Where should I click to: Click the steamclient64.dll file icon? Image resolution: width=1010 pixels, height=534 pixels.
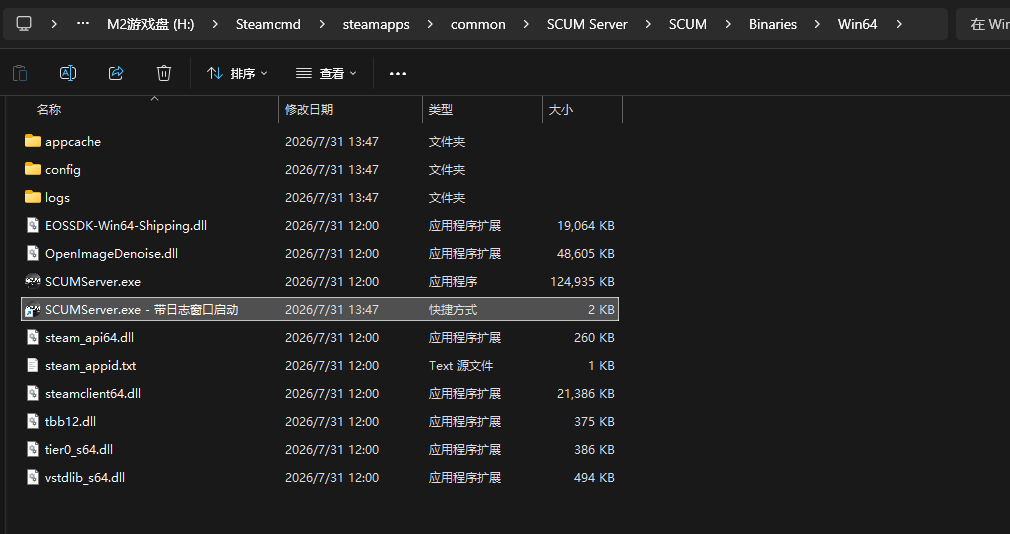pyautogui.click(x=33, y=394)
